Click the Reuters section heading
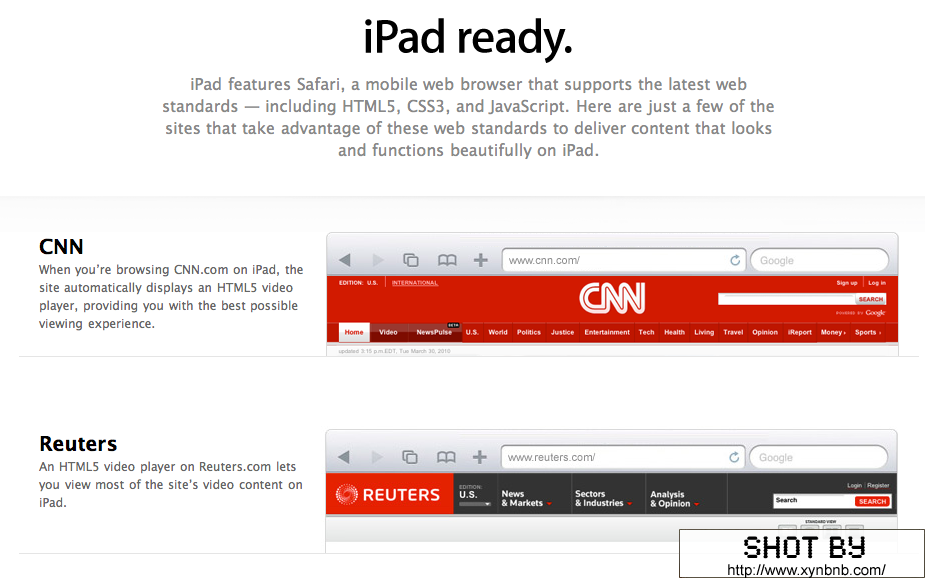 [78, 444]
